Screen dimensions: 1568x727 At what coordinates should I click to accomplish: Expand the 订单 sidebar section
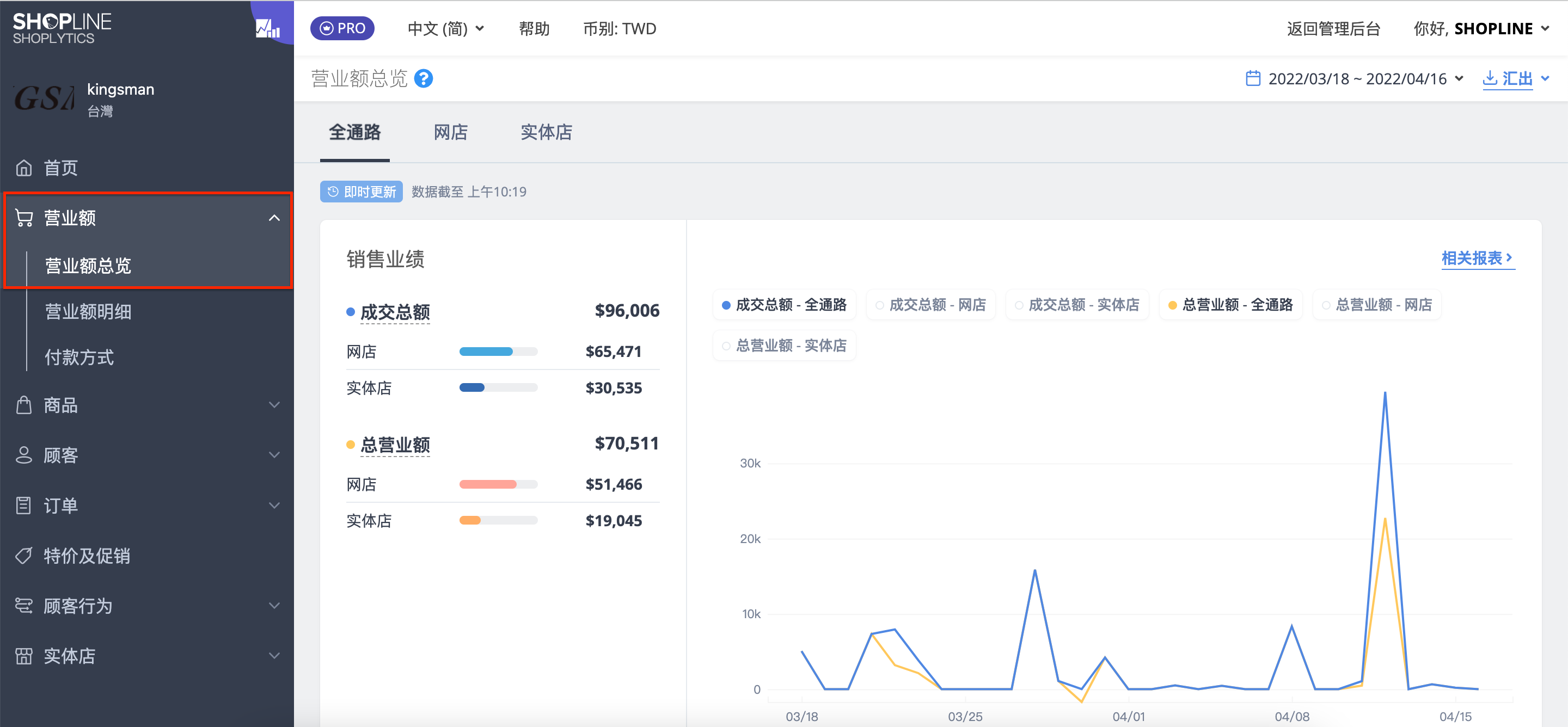(146, 506)
